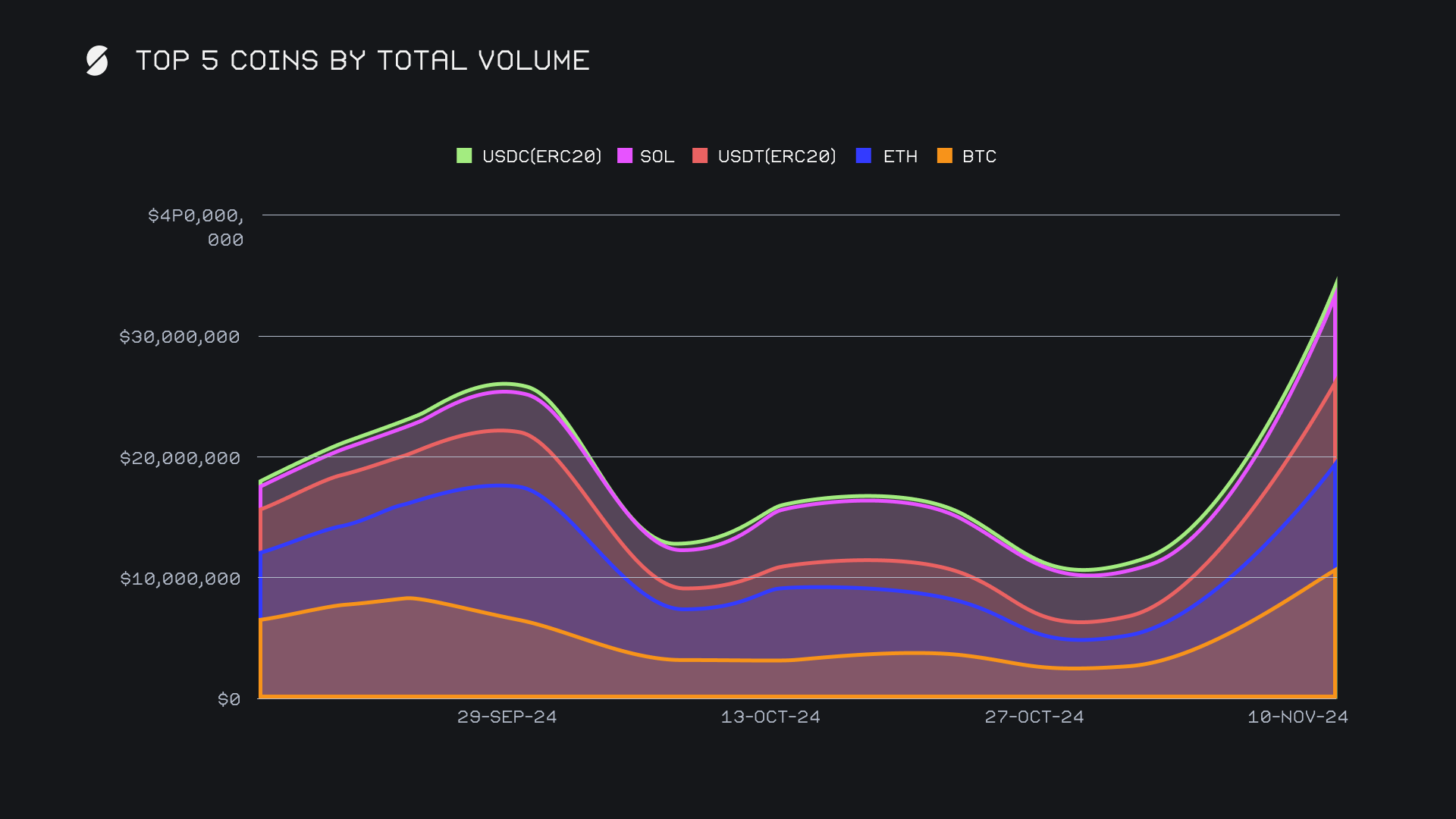Click the $0 y-axis label
1456x819 pixels.
click(x=229, y=699)
